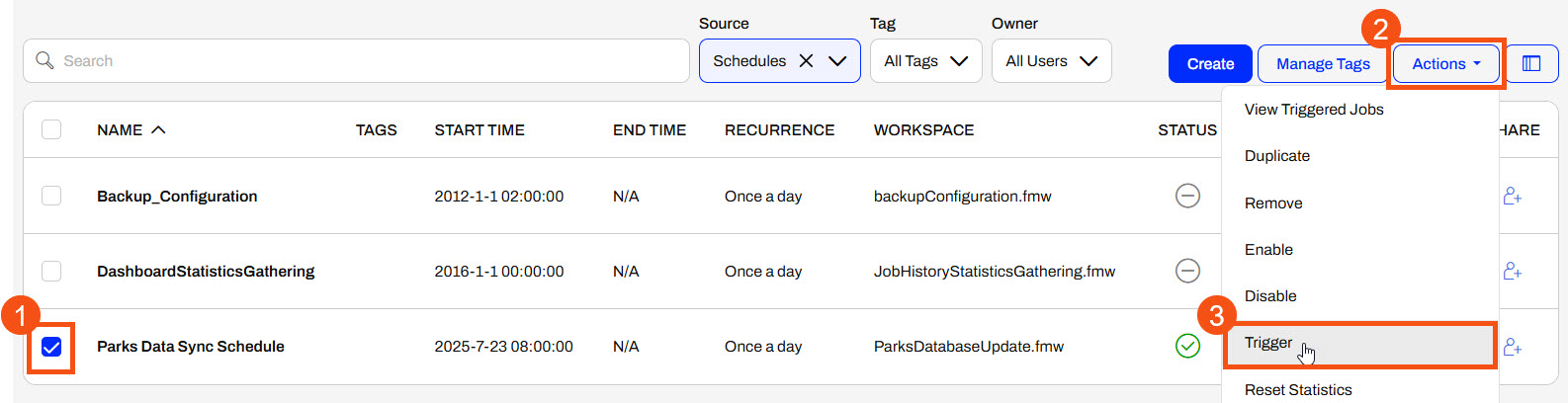Click share icon for DashboardStatisticsGathering row
The height and width of the screenshot is (403, 1568).
tap(1512, 271)
